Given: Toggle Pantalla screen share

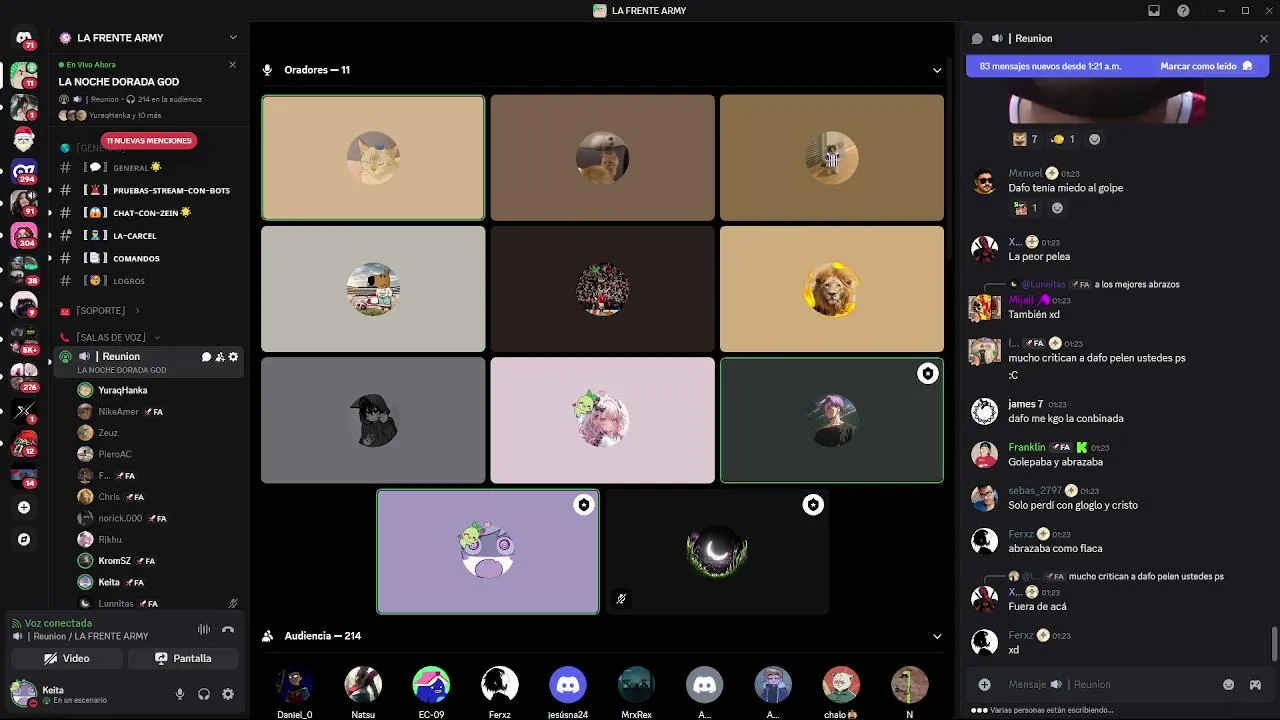Looking at the screenshot, I should click(183, 658).
